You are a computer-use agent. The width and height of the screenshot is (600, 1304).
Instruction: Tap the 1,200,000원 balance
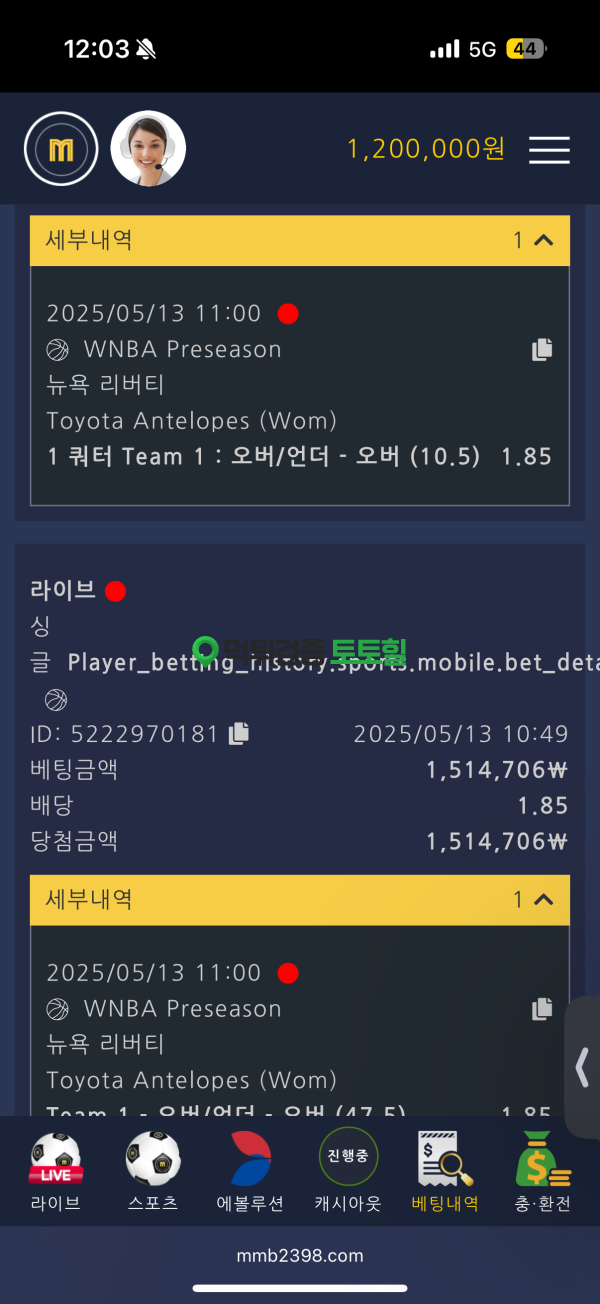click(x=426, y=149)
